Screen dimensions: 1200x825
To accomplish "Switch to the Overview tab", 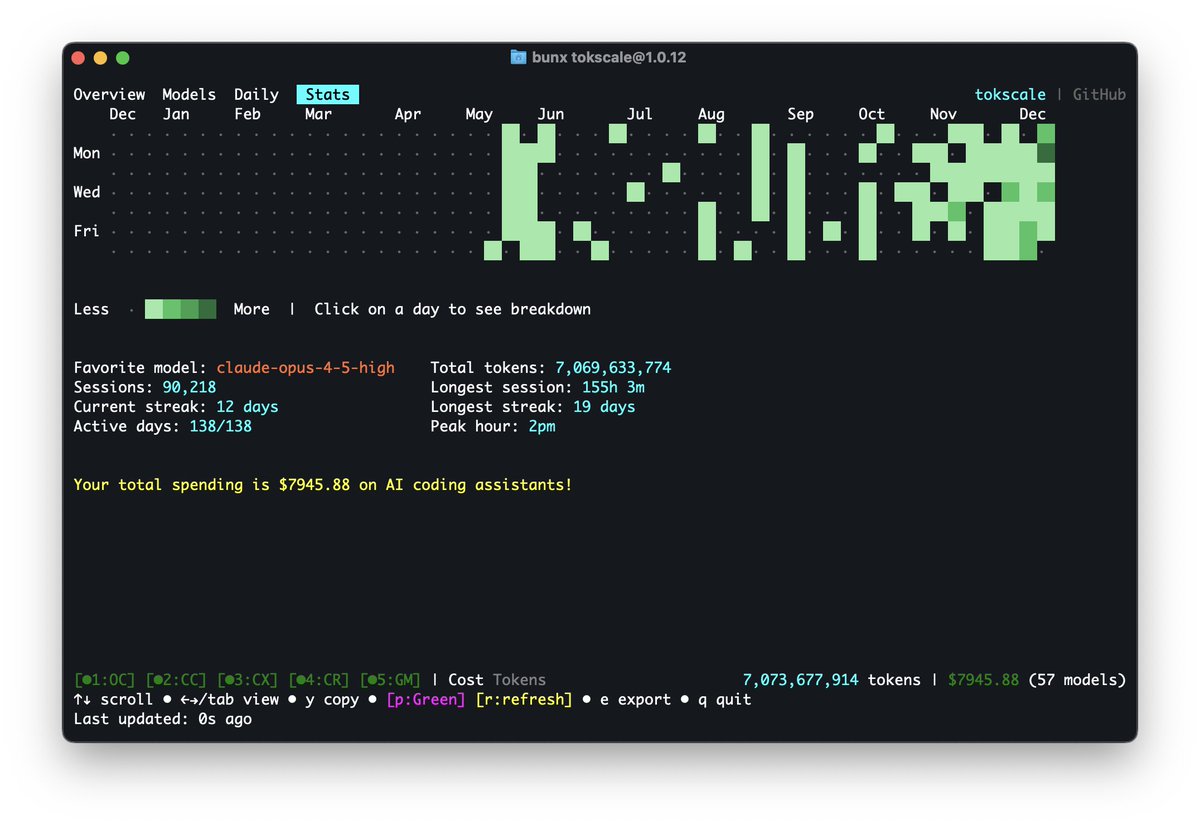I will [109, 94].
